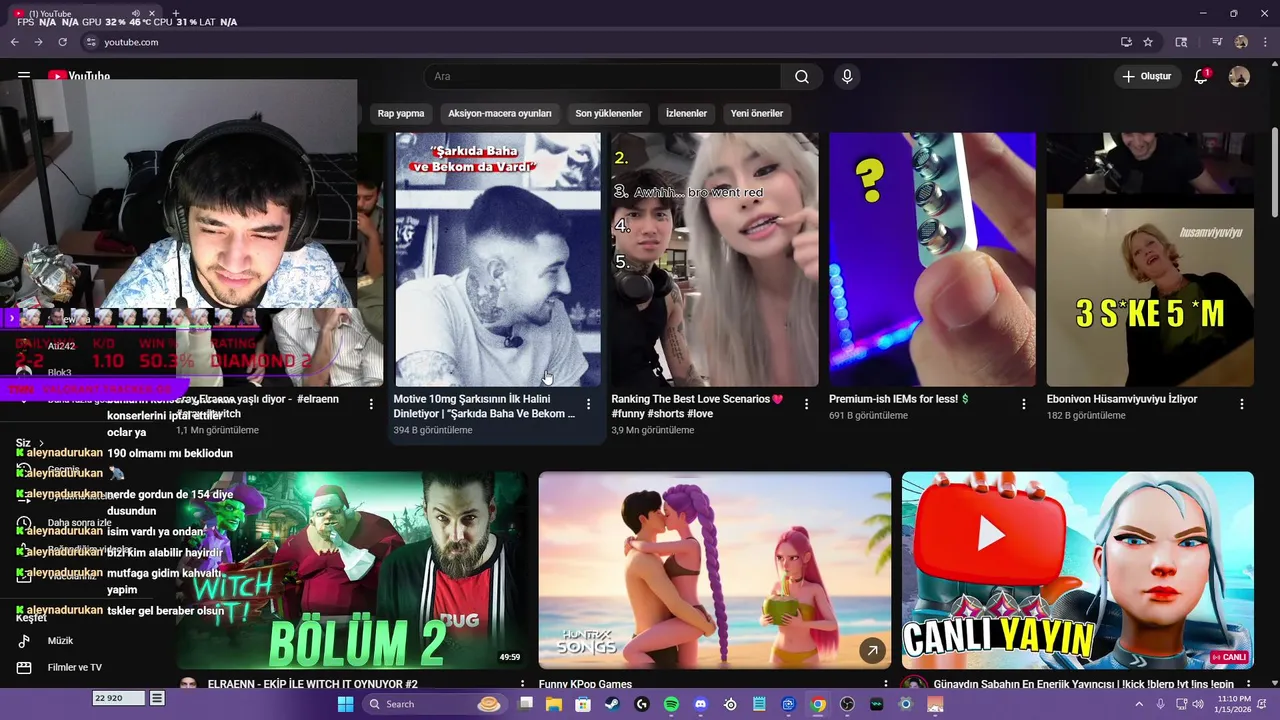Select the Aksiyon-macera oyunları chip

(x=500, y=114)
